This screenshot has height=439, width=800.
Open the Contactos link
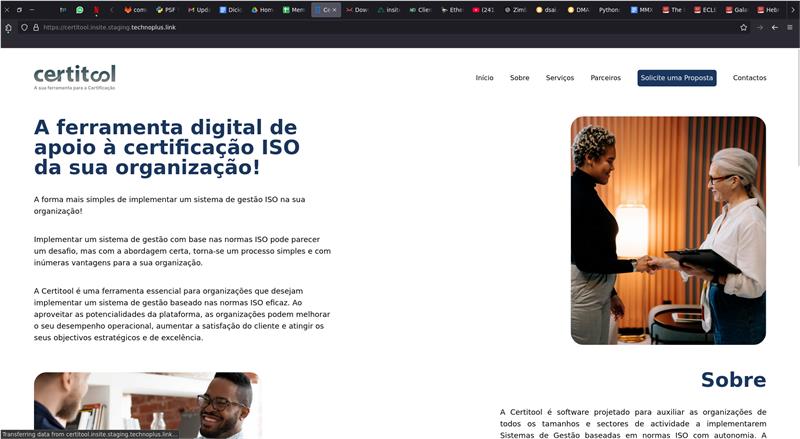[x=749, y=78]
